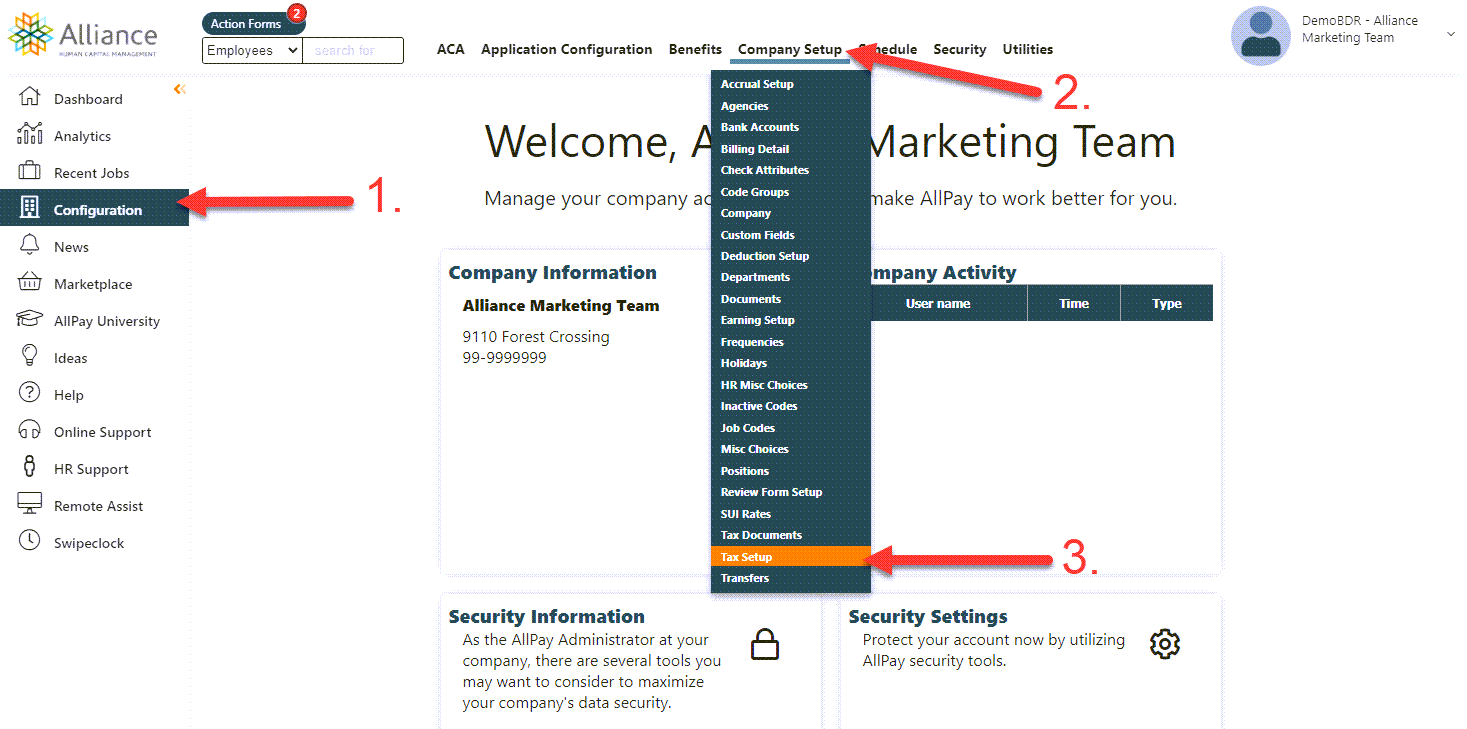The width and height of the screenshot is (1467, 729).
Task: Click the user profile avatar
Action: pyautogui.click(x=1260, y=36)
